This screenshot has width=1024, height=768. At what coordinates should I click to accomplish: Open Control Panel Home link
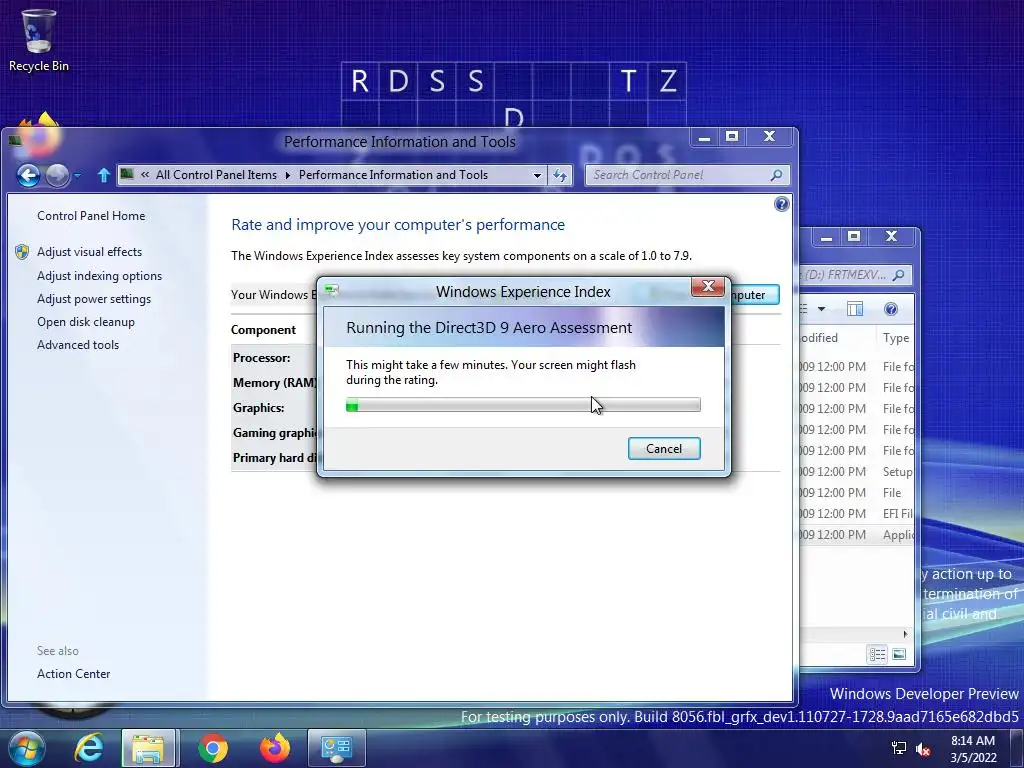91,216
